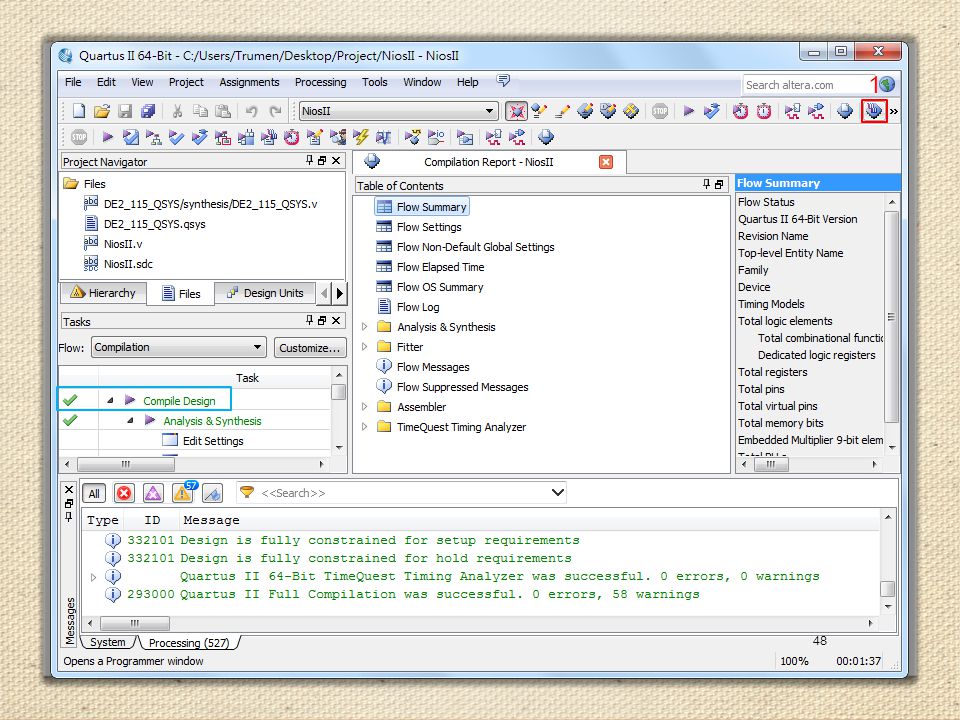Image resolution: width=960 pixels, height=720 pixels.
Task: Click the funnel filter icon in Messages search
Action: (247, 492)
